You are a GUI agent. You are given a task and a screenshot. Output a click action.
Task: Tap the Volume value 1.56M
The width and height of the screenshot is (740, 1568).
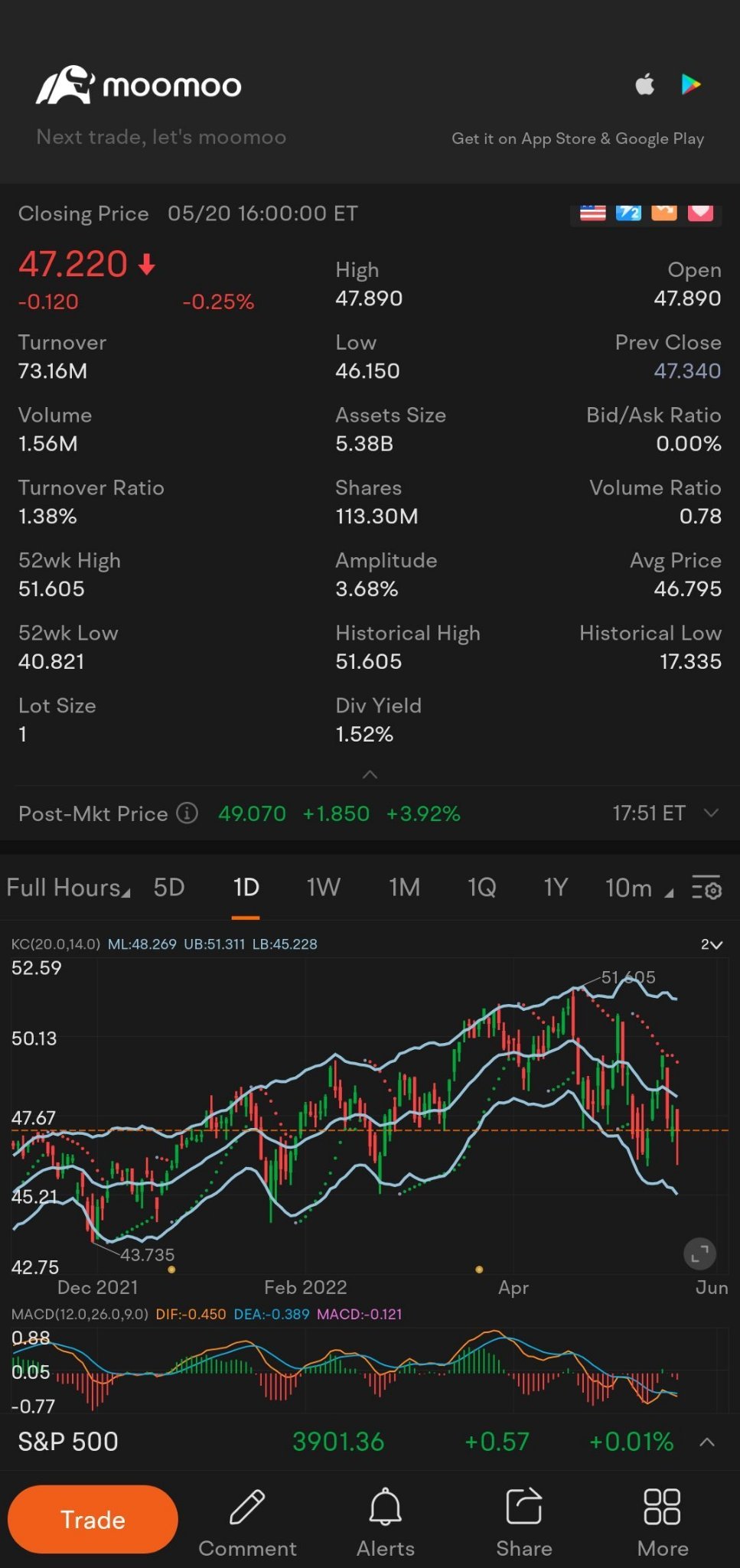pyautogui.click(x=48, y=444)
